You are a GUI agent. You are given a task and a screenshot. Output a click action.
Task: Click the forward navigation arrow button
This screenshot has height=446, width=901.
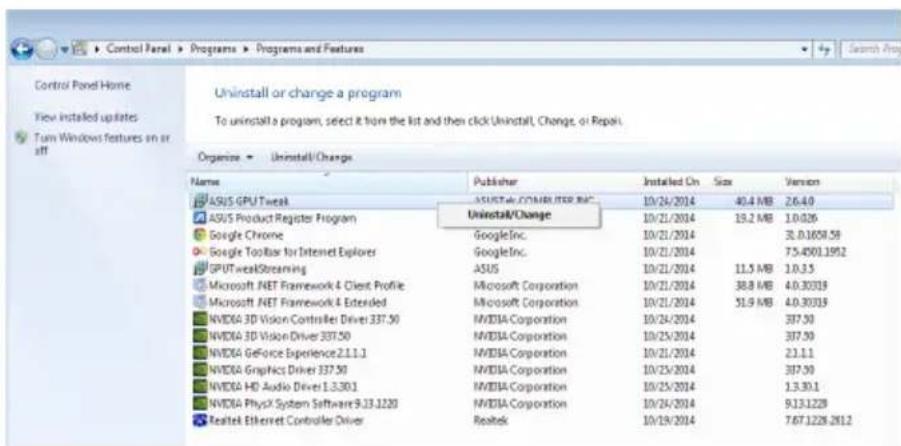click(x=45, y=50)
